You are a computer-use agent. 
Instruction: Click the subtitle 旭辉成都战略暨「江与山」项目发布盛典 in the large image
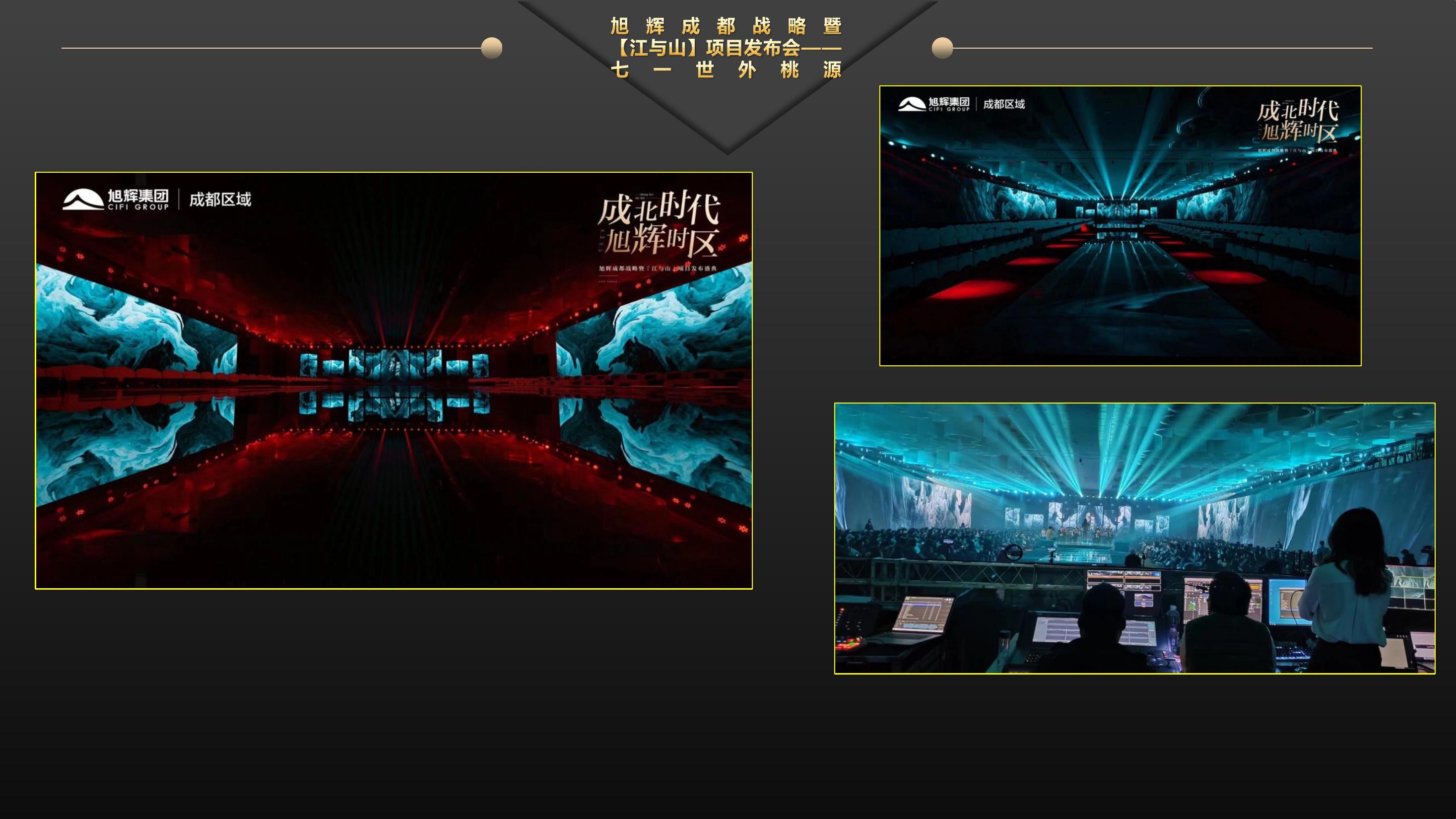658,269
